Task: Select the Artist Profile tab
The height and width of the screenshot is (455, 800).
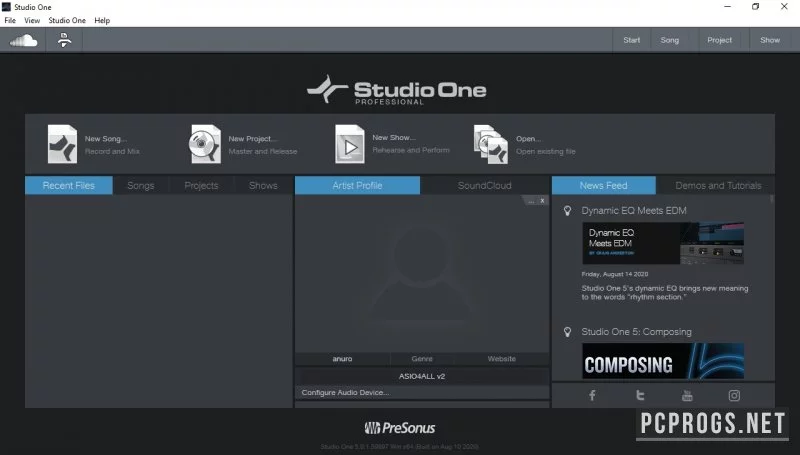Action: coord(357,186)
